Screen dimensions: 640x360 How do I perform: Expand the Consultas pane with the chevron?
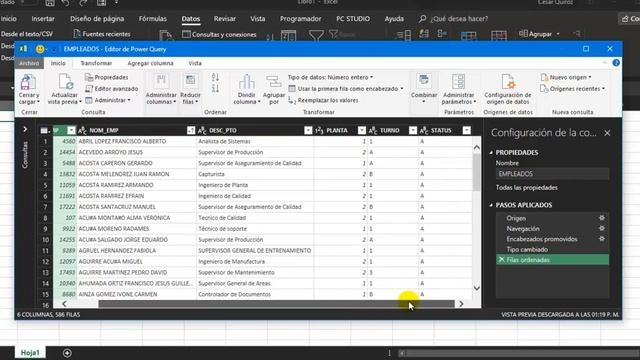25,129
